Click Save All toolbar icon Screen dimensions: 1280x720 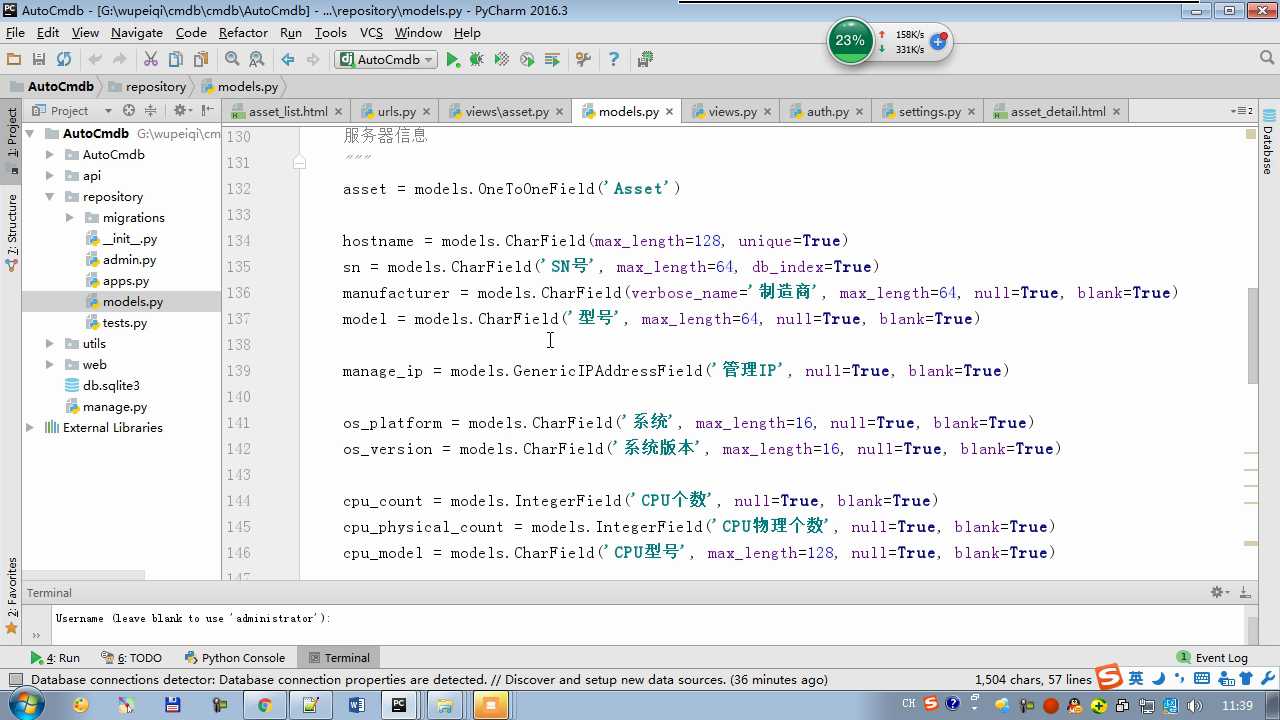tap(39, 60)
